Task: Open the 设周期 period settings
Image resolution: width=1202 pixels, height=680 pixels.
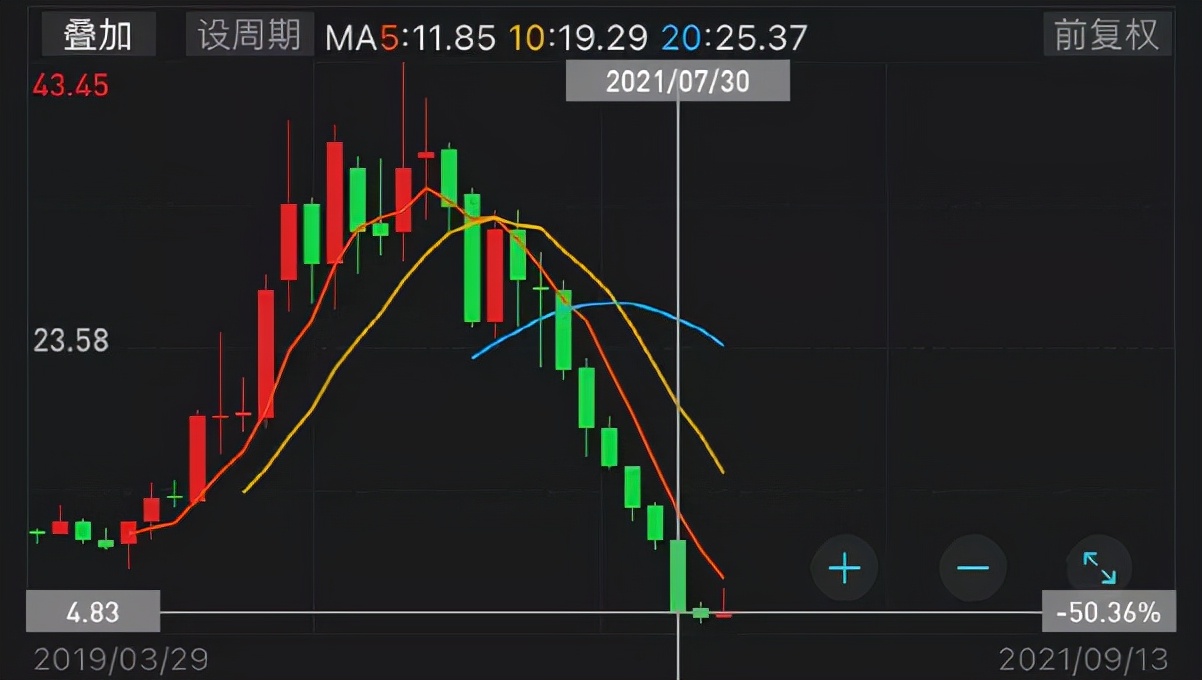Action: click(x=249, y=36)
